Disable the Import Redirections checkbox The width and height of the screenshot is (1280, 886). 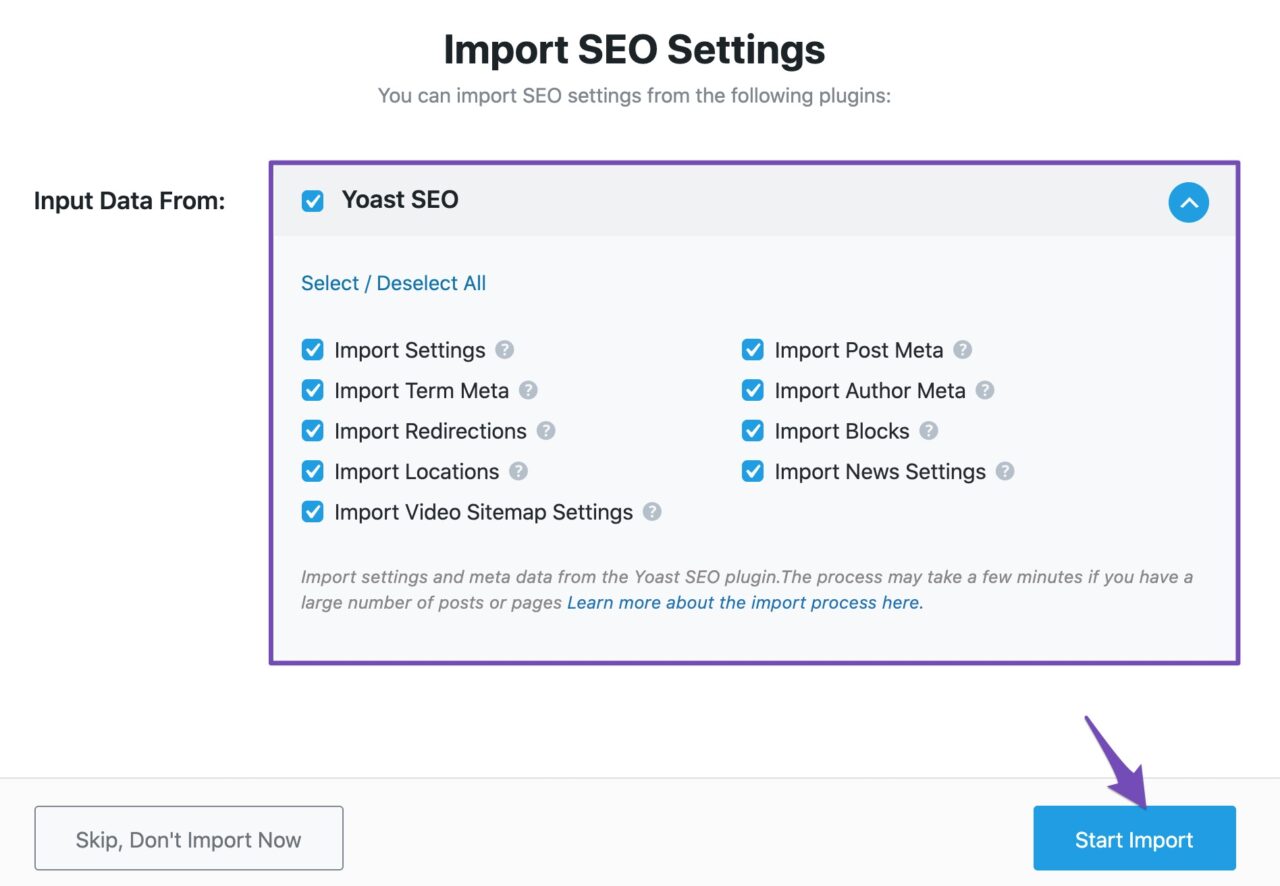coord(313,431)
